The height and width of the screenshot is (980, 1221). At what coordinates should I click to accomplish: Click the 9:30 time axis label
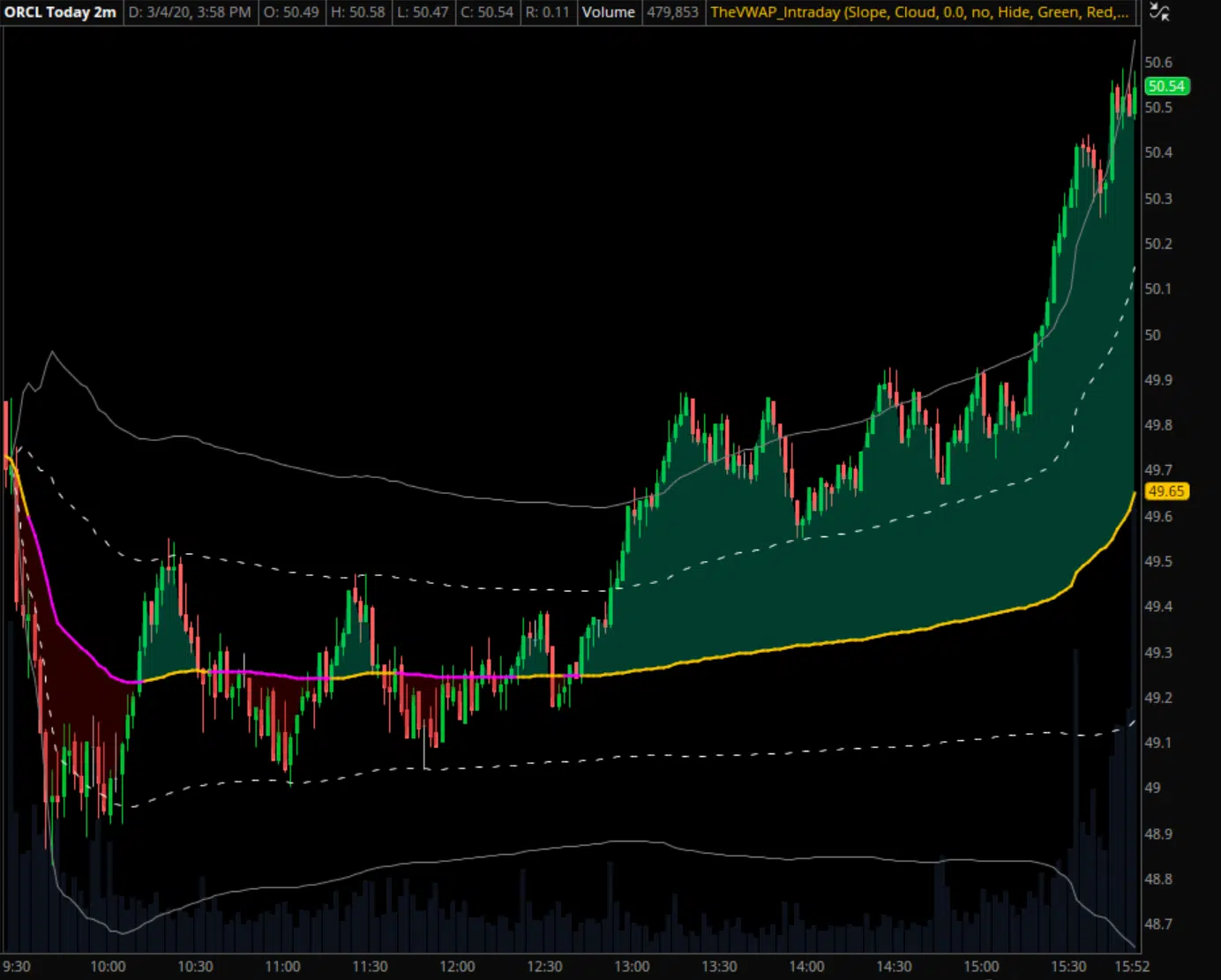(x=17, y=966)
